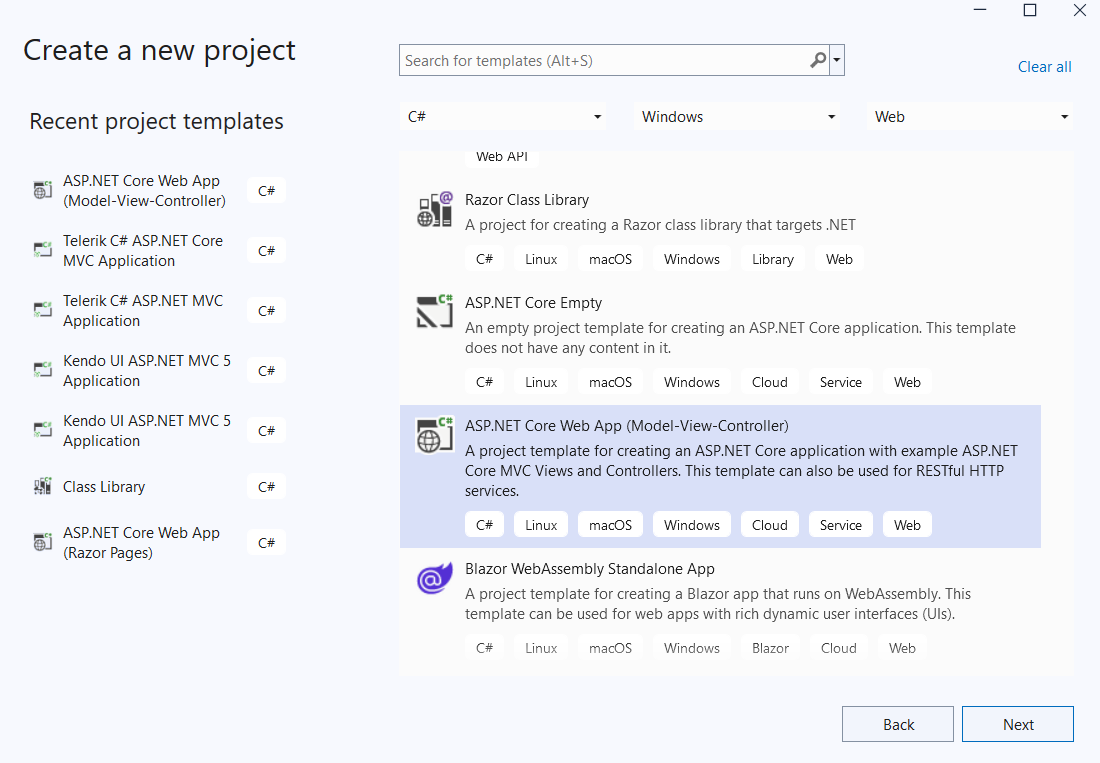Select the Blazor WebAssembly Standalone App icon
1100x763 pixels.
click(434, 578)
